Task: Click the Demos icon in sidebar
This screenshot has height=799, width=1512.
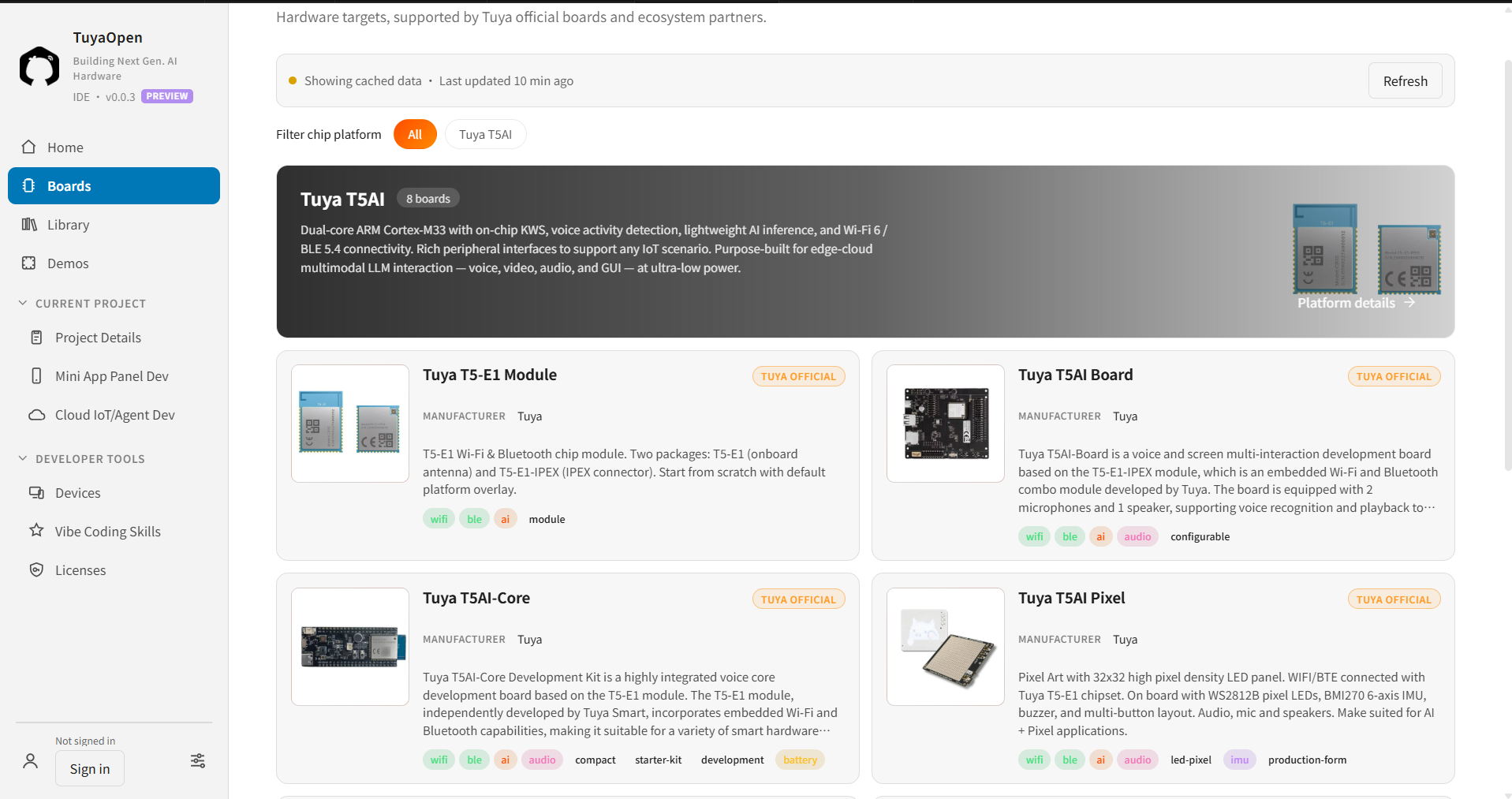Action: (29, 263)
